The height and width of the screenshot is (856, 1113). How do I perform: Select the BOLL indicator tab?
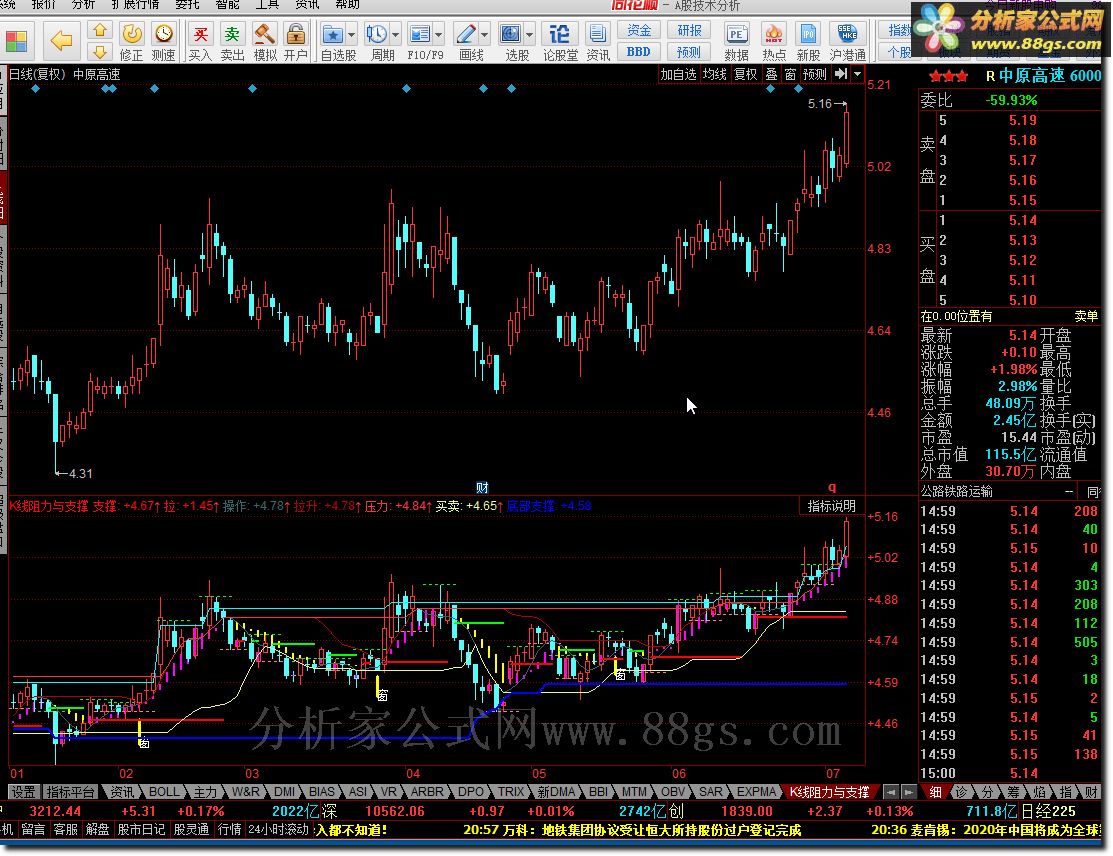pos(163,791)
